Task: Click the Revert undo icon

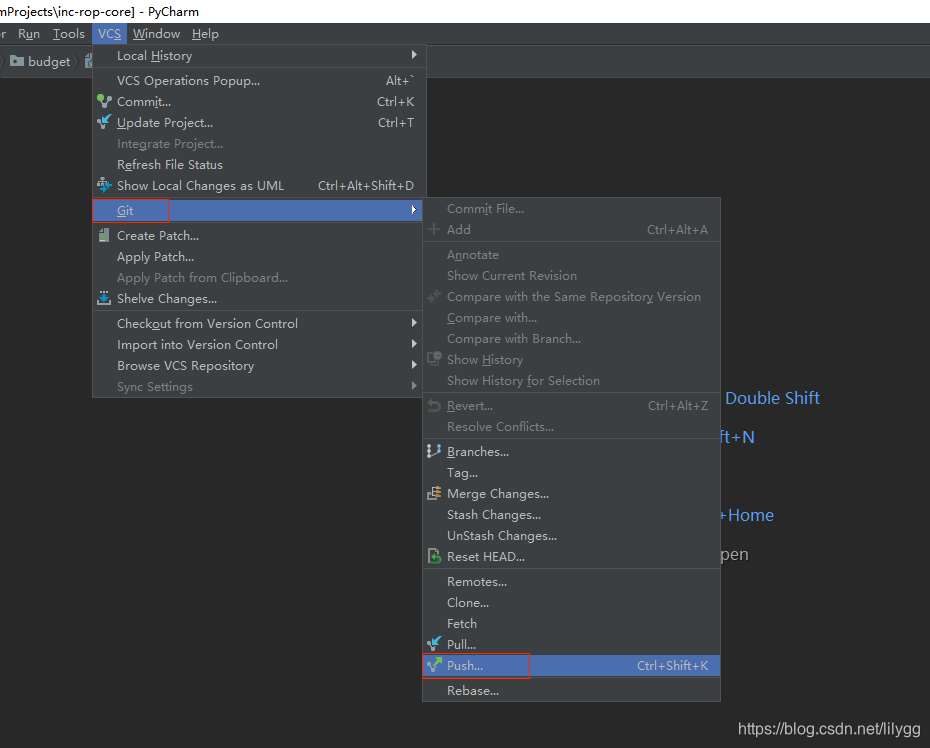Action: 434,406
